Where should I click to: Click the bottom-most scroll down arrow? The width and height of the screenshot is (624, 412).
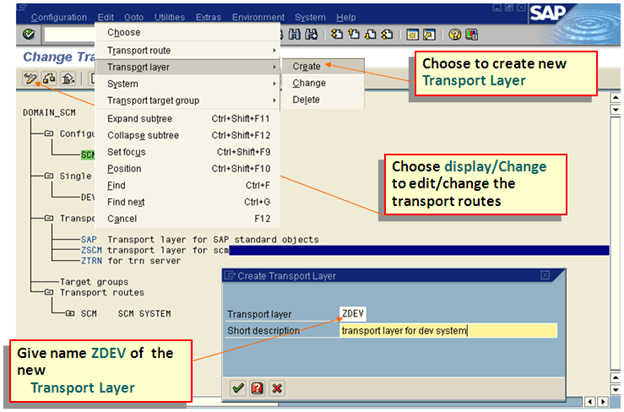coord(615,390)
